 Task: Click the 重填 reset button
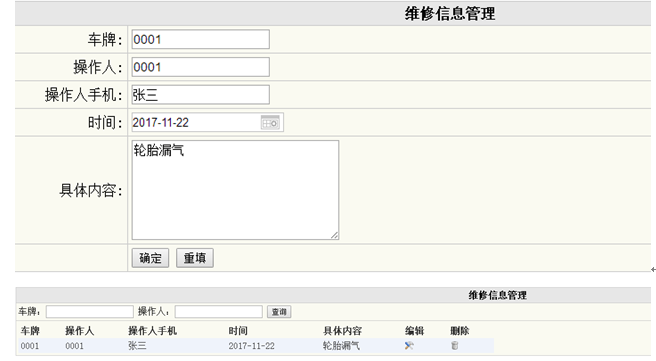click(195, 258)
